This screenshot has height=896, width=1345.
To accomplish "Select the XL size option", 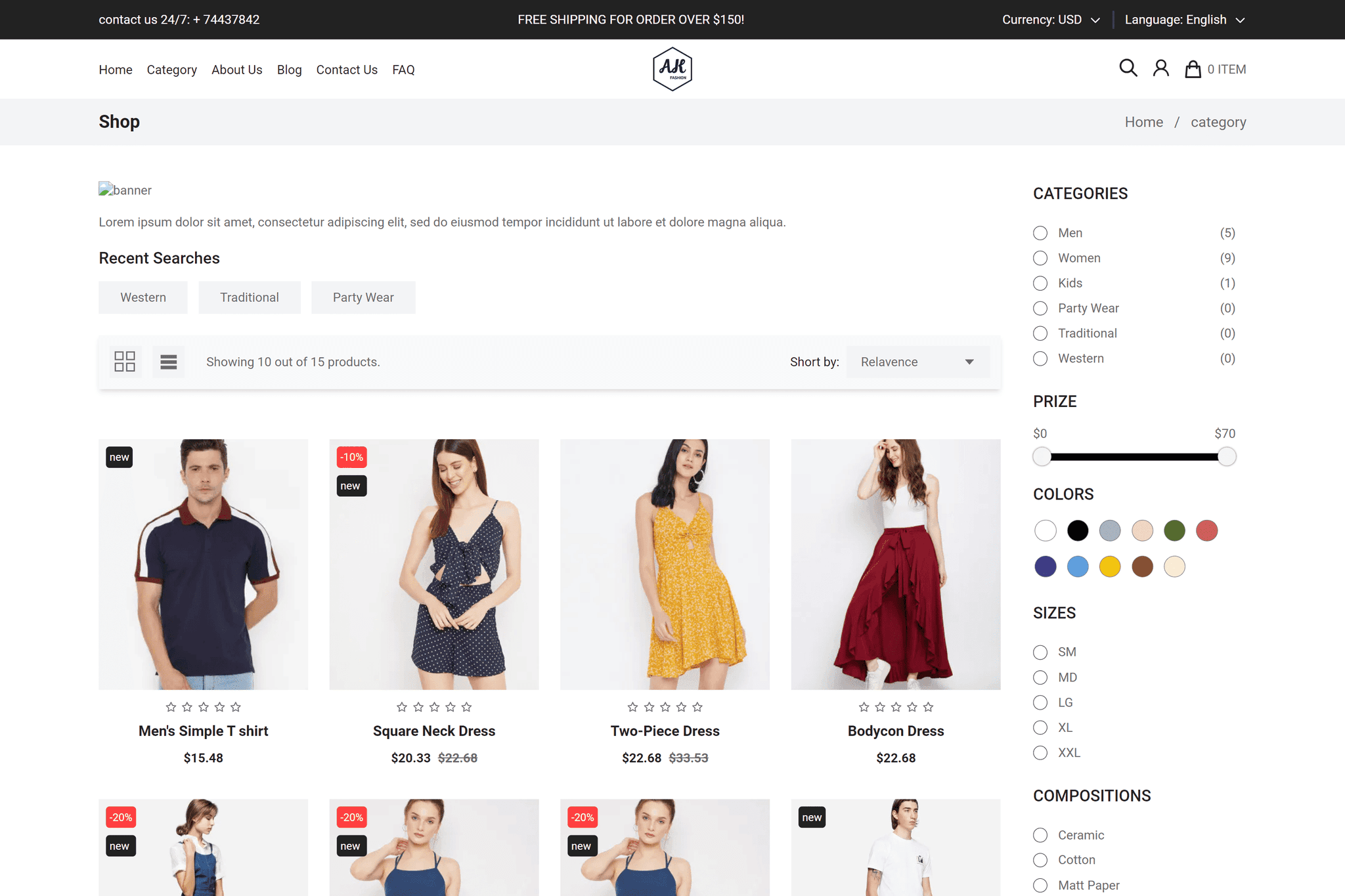I will pyautogui.click(x=1040, y=727).
